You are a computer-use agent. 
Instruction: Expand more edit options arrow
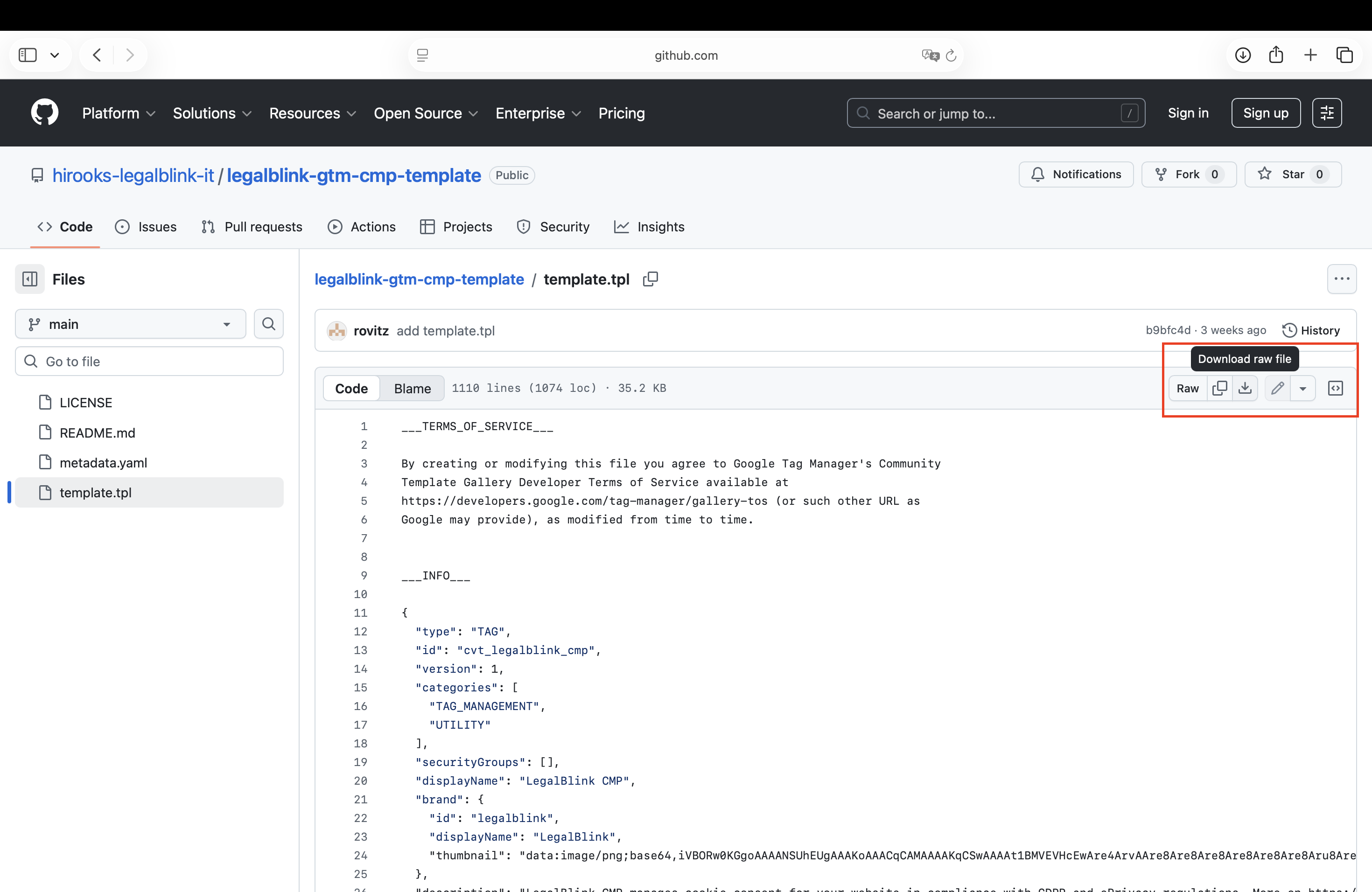[1302, 388]
